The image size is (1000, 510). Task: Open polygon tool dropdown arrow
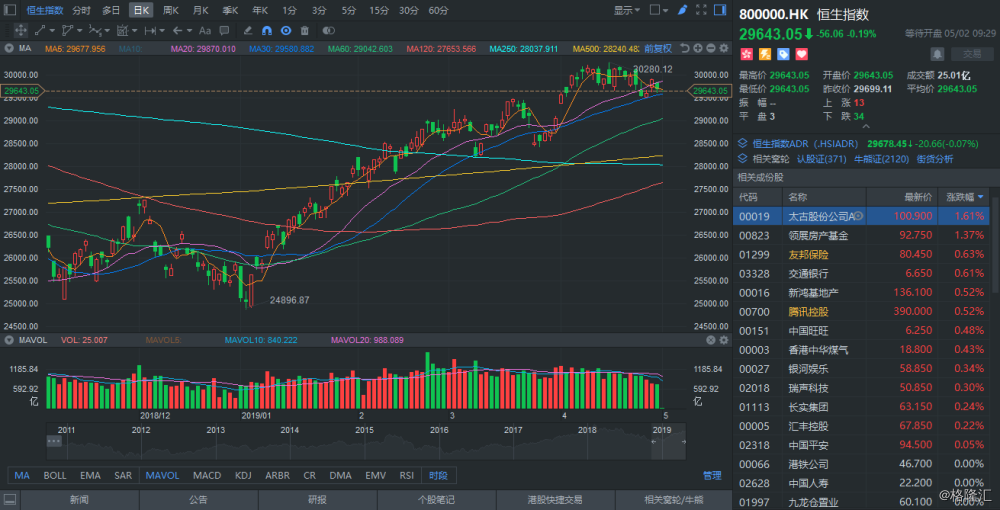point(79,30)
